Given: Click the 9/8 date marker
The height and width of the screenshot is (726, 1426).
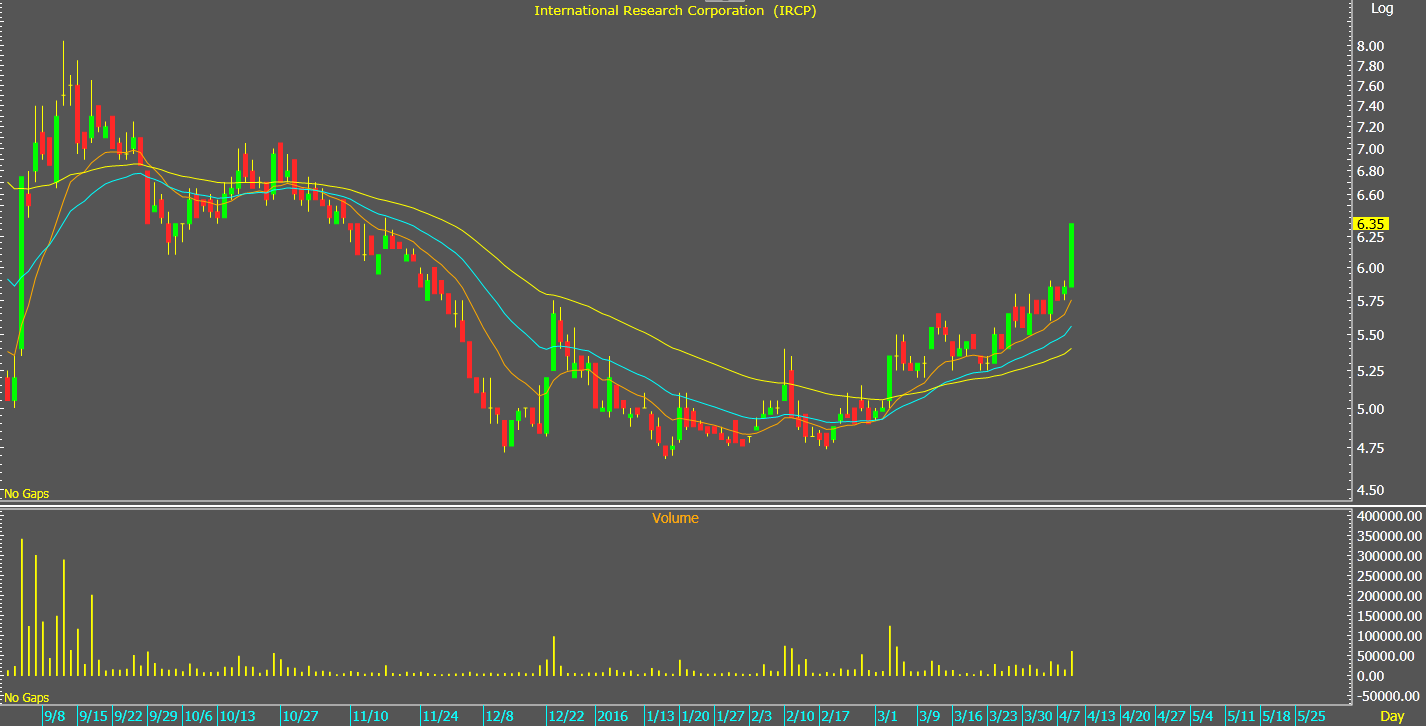Looking at the screenshot, I should click(55, 716).
